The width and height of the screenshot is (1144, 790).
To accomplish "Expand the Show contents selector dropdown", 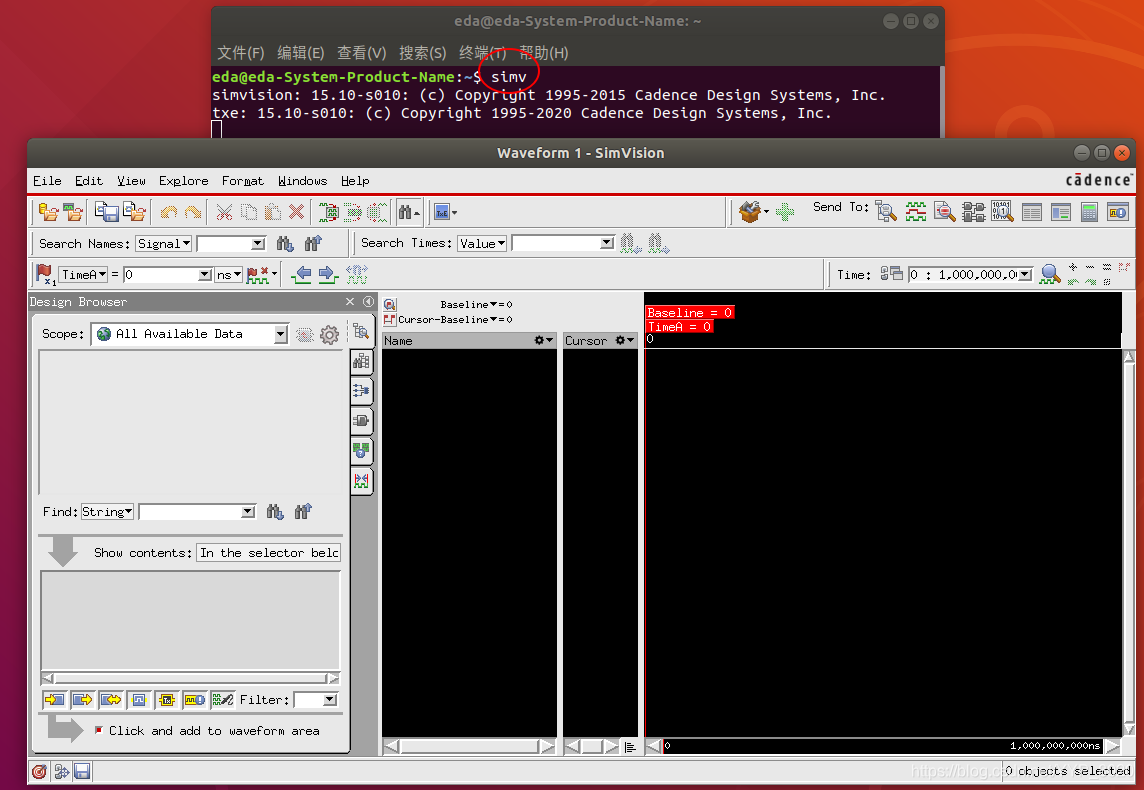I will point(268,553).
